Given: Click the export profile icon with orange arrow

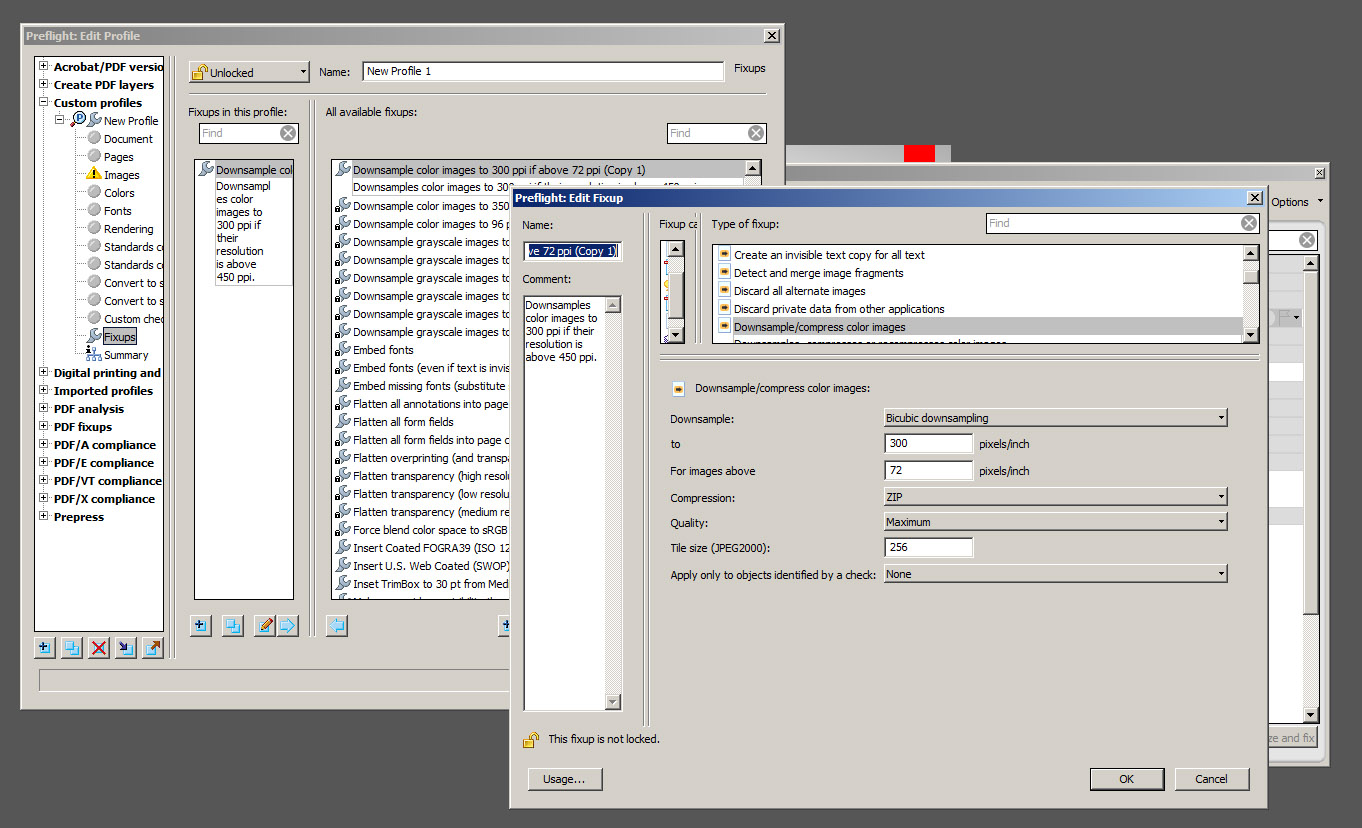Looking at the screenshot, I should 152,648.
